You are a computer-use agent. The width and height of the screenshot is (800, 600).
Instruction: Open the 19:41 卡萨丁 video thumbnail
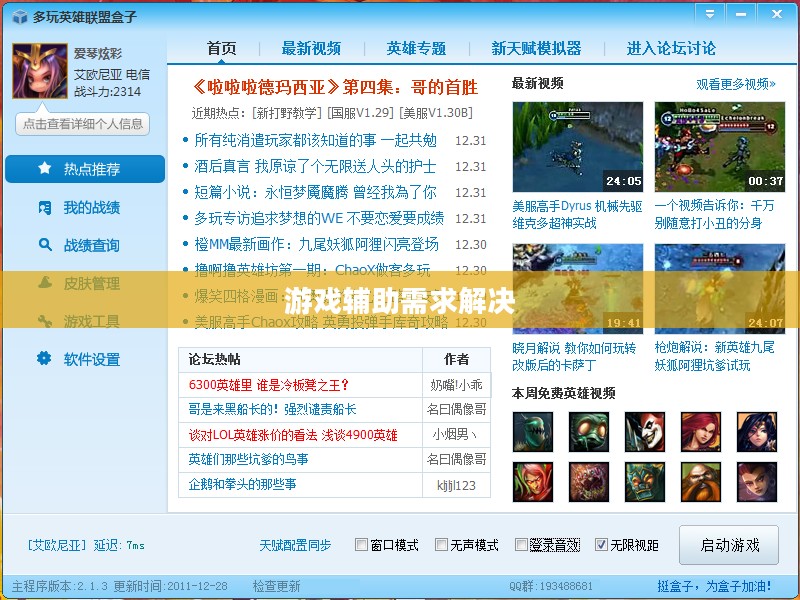point(578,289)
